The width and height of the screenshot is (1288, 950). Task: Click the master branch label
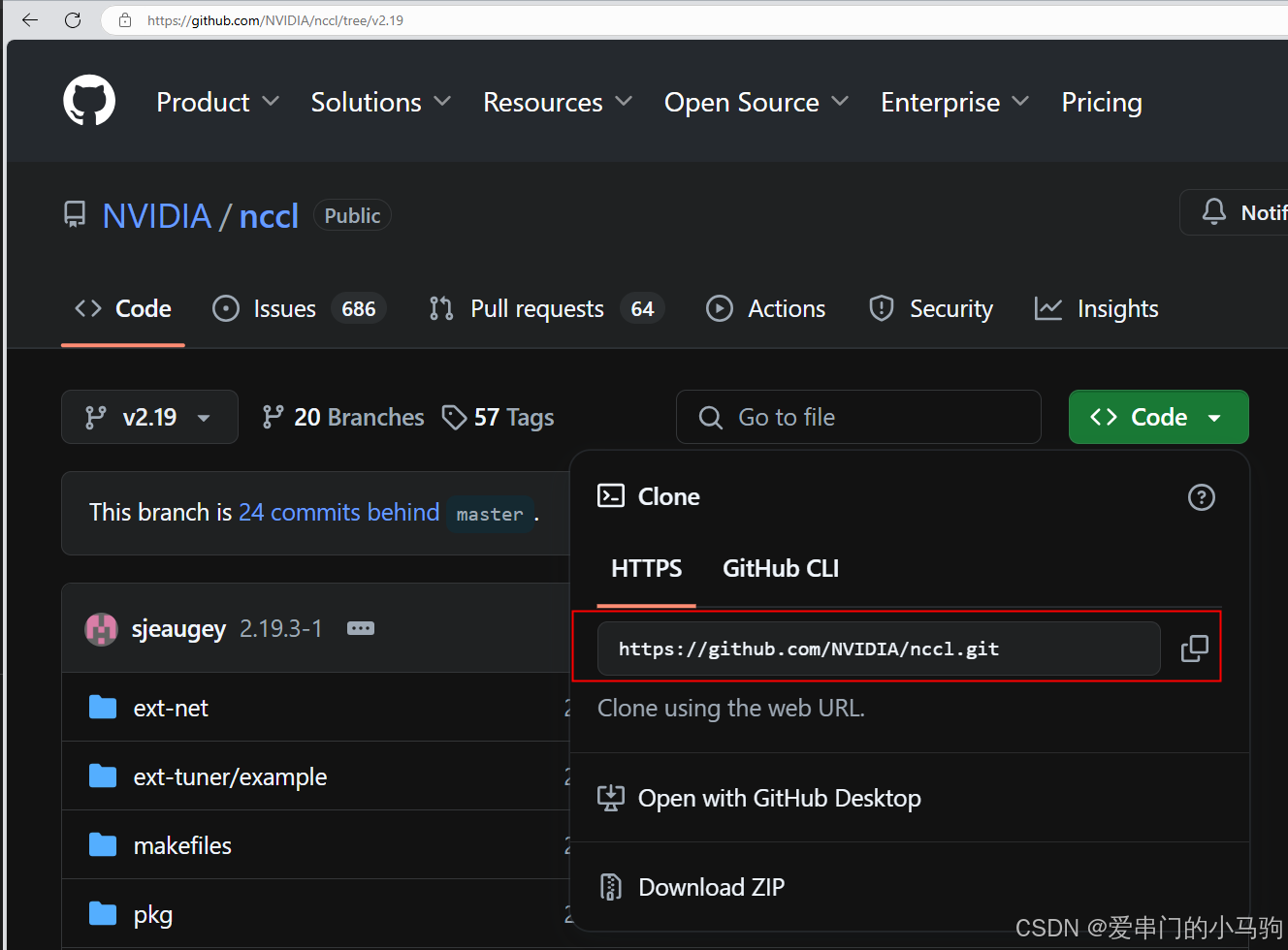(x=490, y=513)
